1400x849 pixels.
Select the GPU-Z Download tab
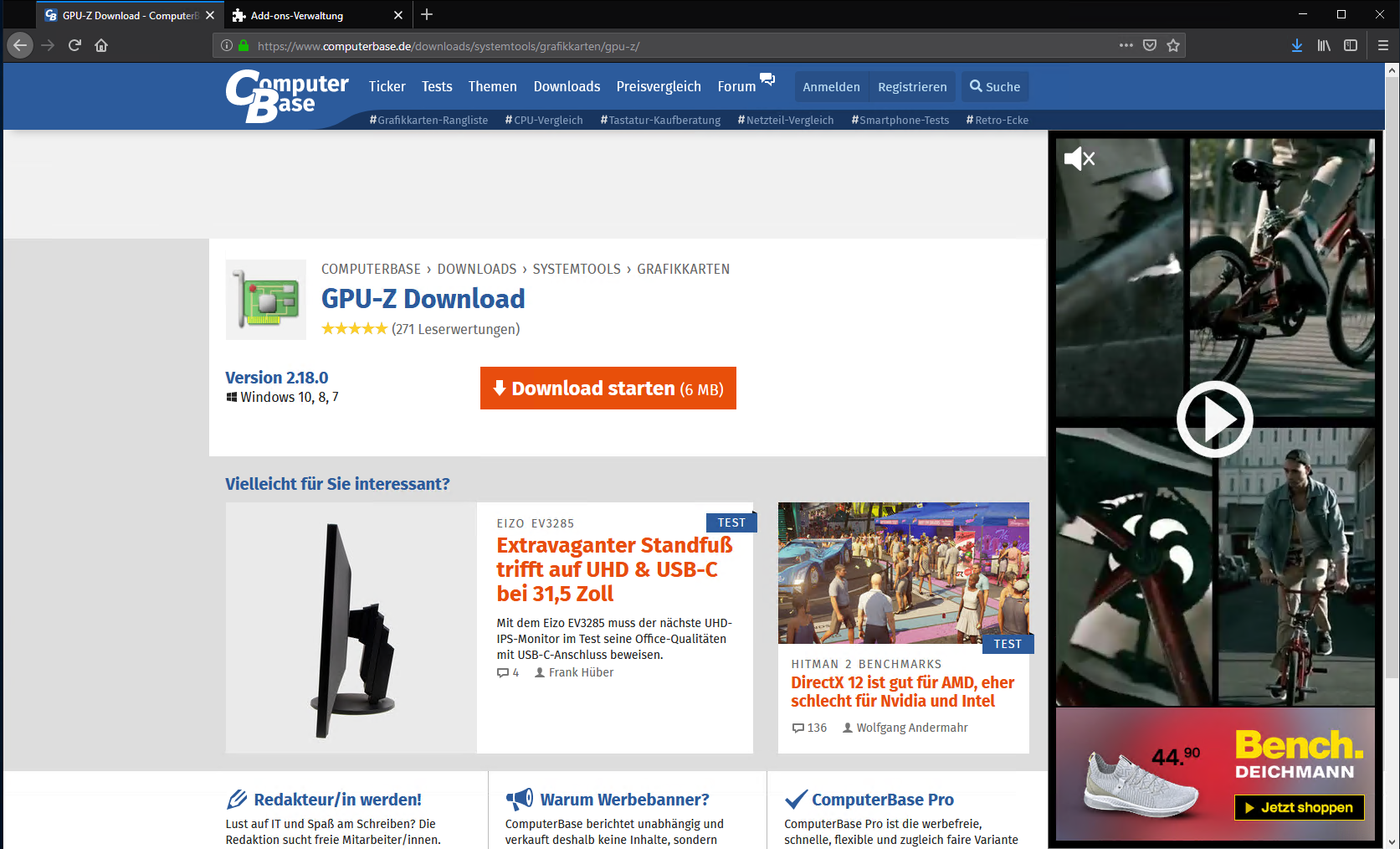(x=130, y=15)
